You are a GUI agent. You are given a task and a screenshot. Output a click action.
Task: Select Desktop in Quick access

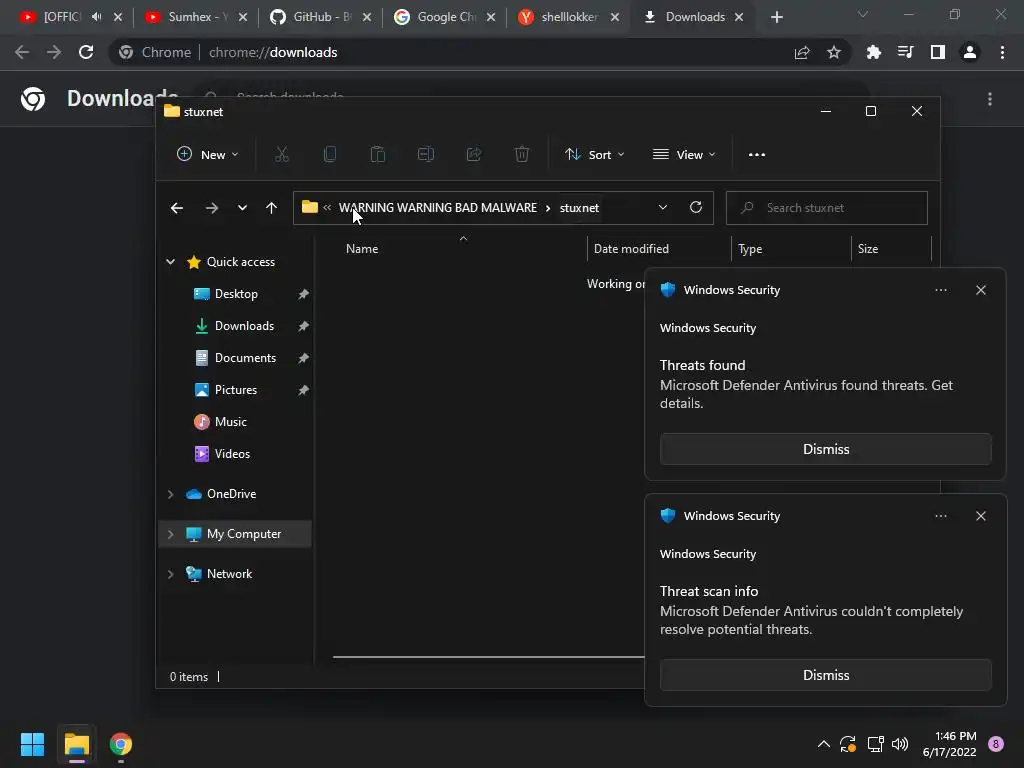click(x=236, y=294)
